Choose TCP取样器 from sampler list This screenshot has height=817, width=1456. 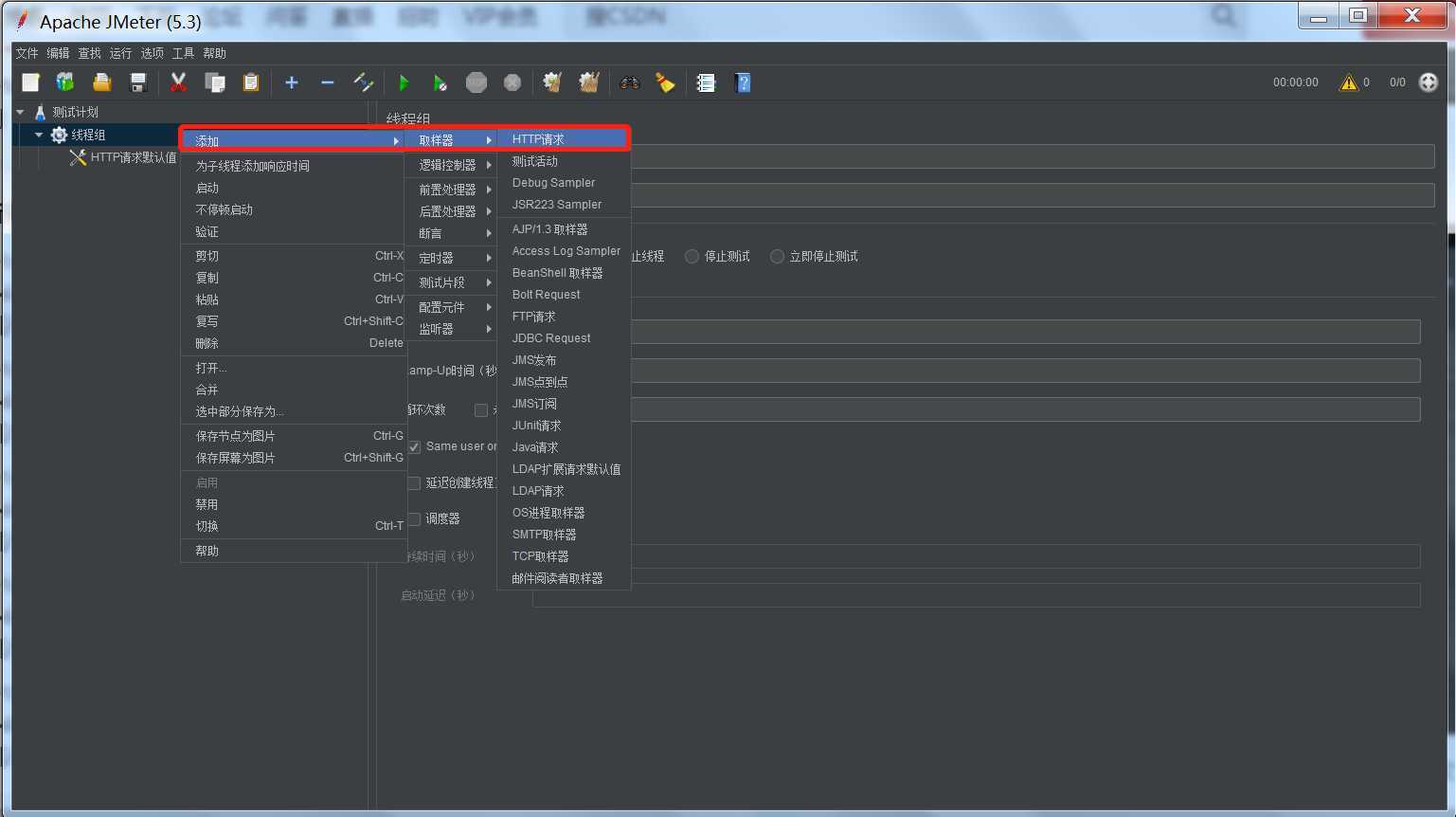click(564, 556)
